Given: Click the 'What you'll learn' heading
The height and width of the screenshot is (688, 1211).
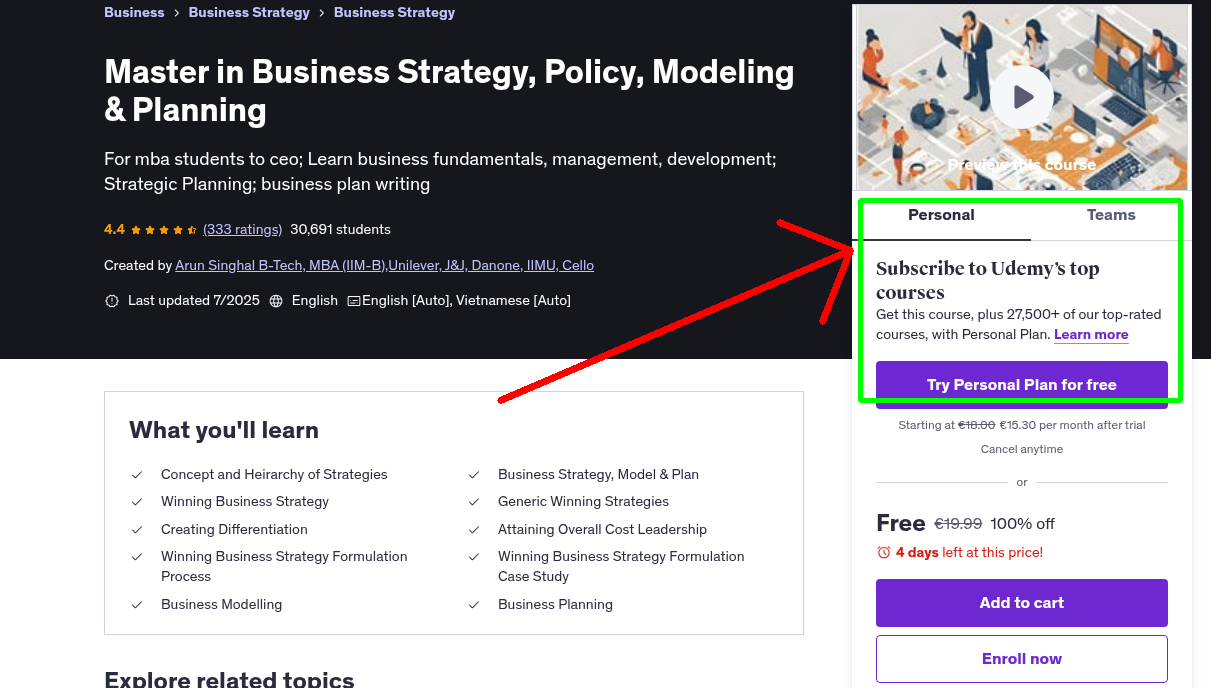Looking at the screenshot, I should coord(224,430).
